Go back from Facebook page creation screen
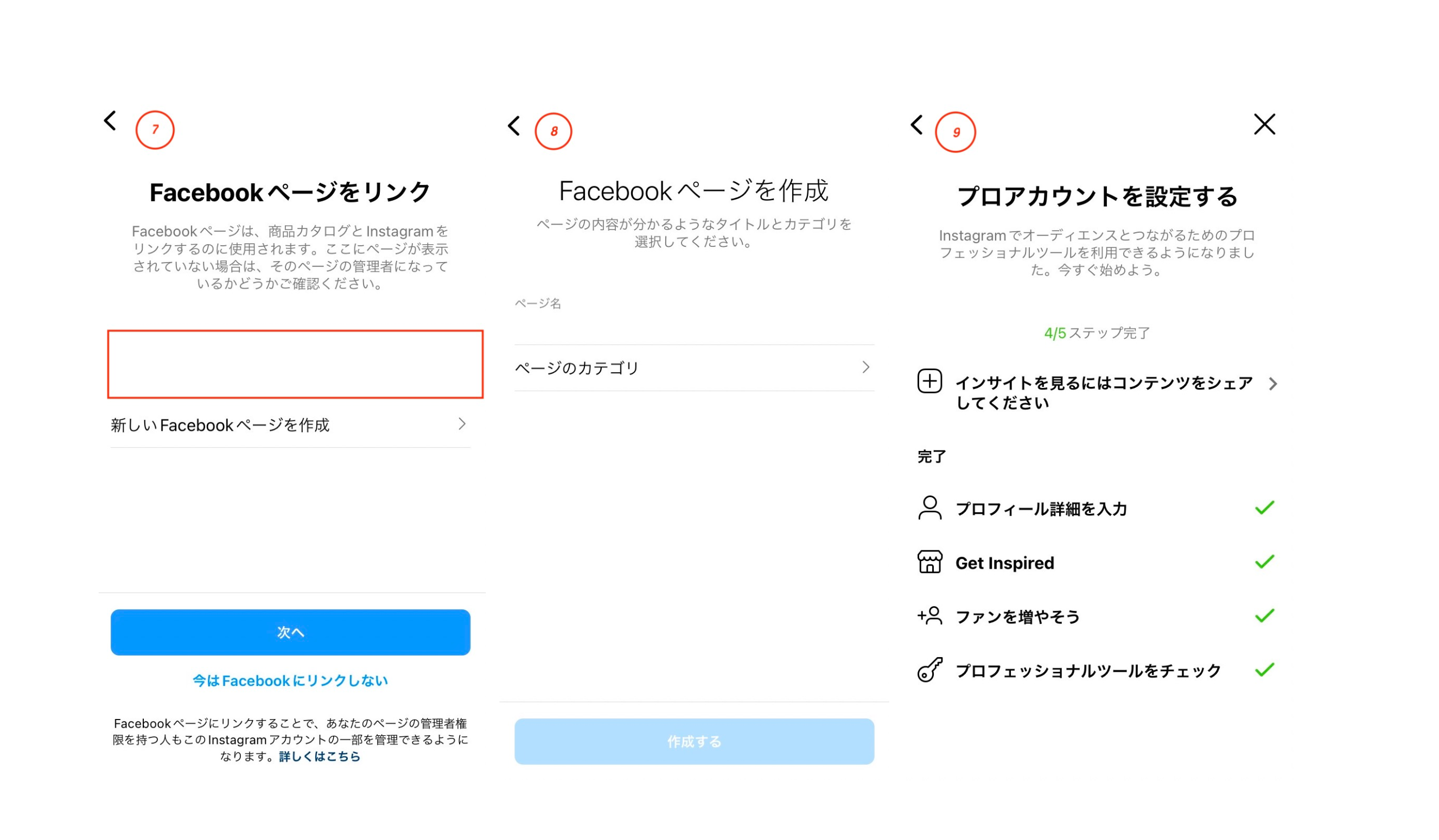Viewport: 1439px width, 840px height. 514,126
